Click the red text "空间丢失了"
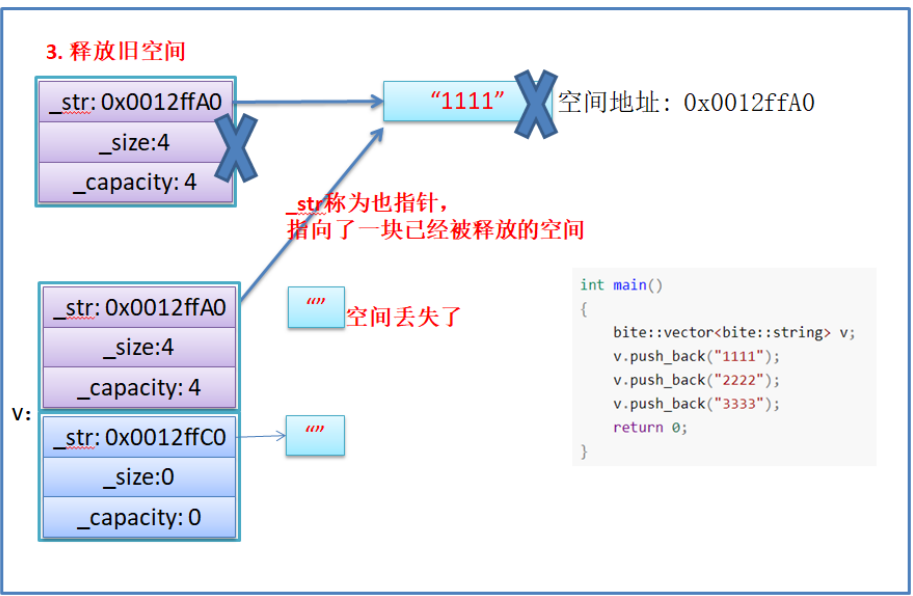 (404, 317)
